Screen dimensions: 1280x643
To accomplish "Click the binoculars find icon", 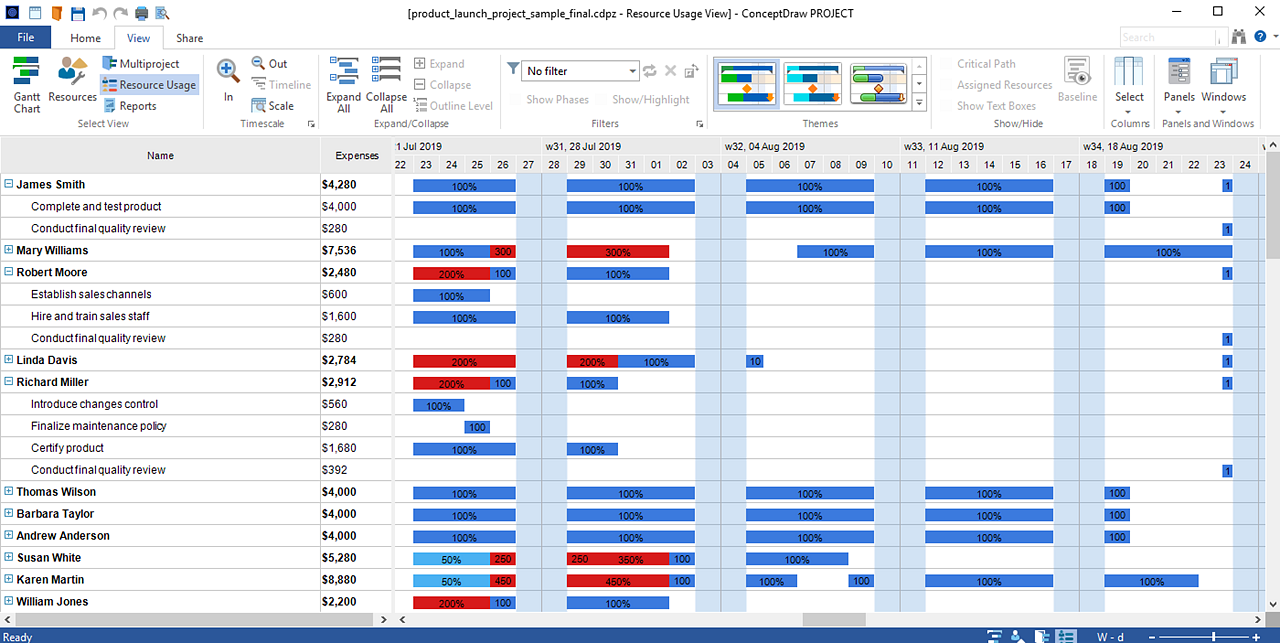I will [x=1240, y=37].
